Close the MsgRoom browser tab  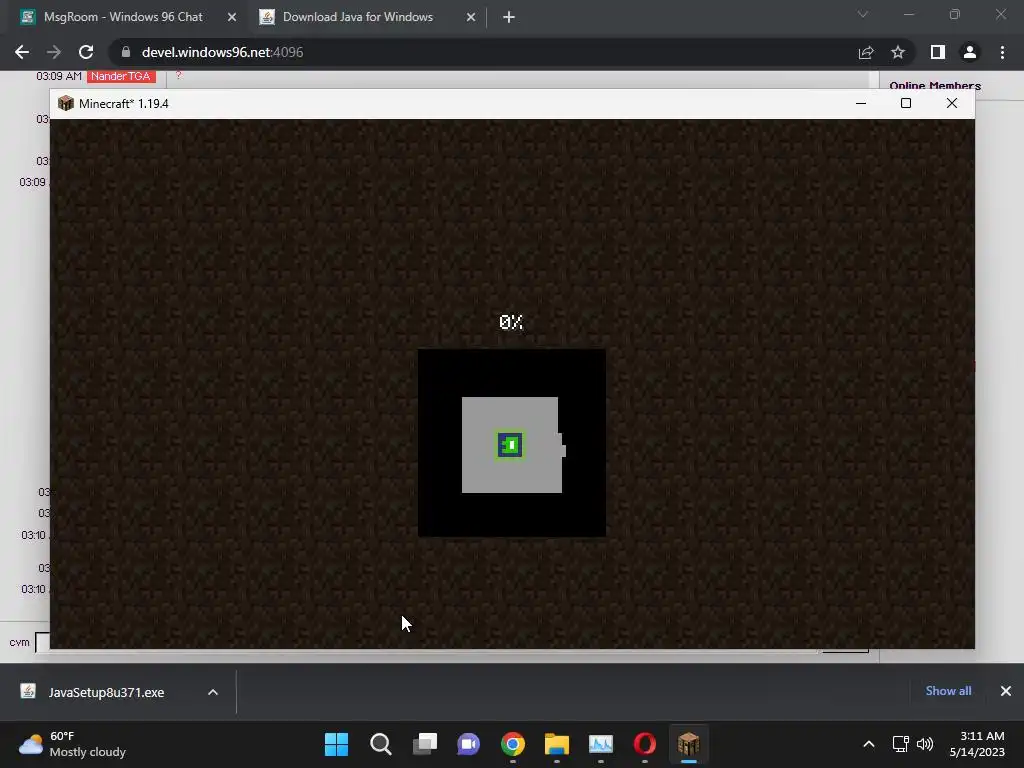click(232, 17)
